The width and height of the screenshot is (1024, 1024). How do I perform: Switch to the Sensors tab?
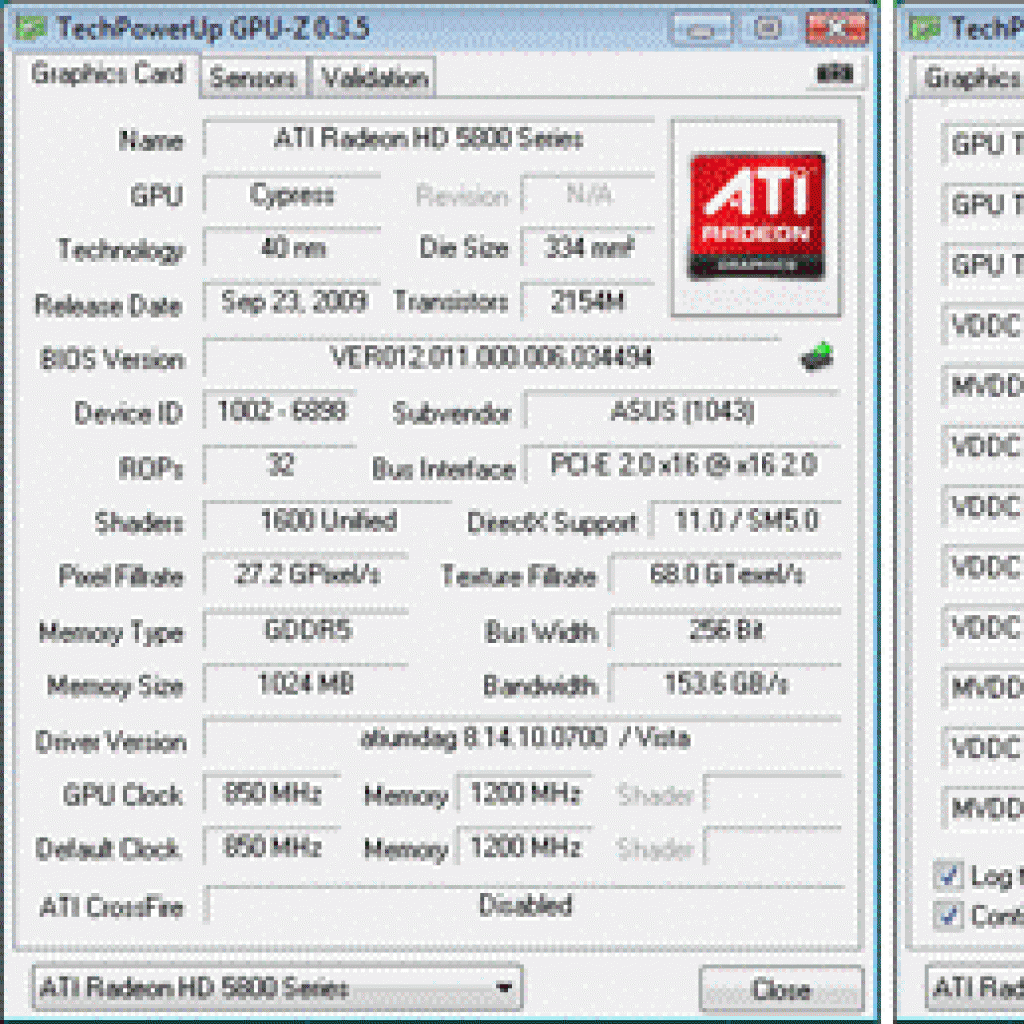pyautogui.click(x=253, y=78)
